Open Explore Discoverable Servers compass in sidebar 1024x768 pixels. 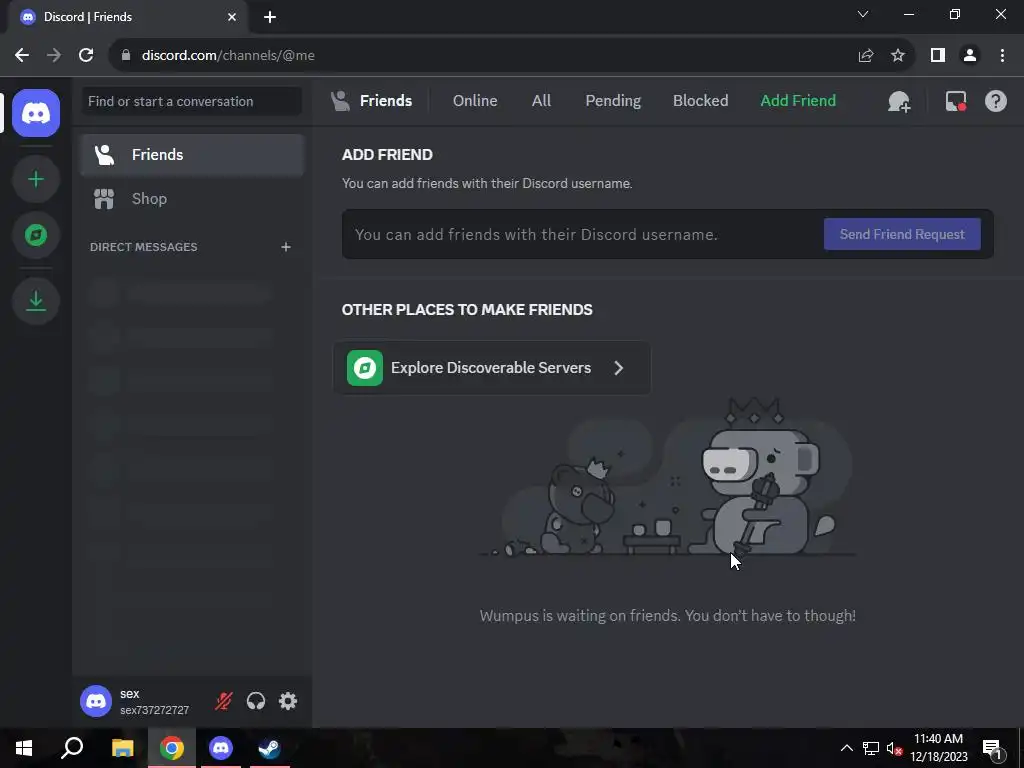(36, 235)
